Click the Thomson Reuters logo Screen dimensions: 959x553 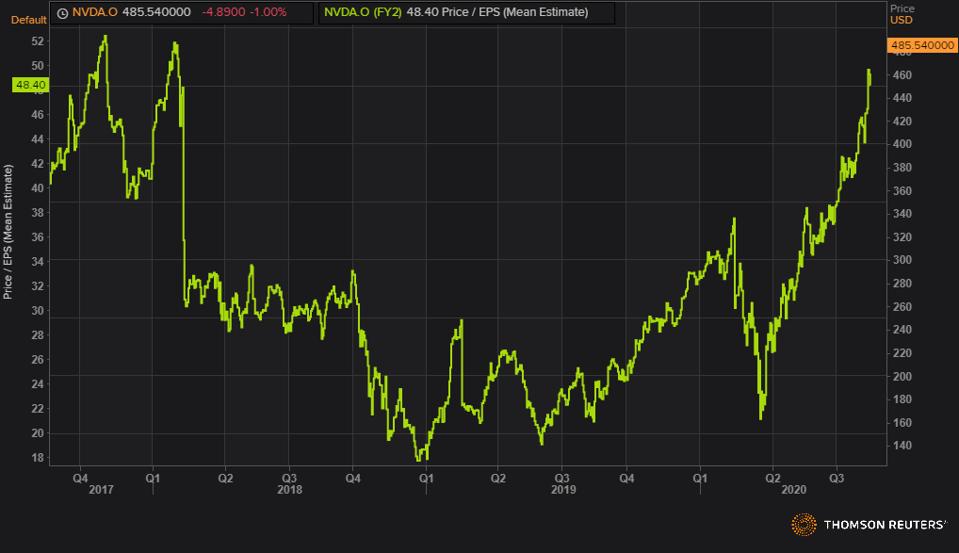[x=868, y=525]
